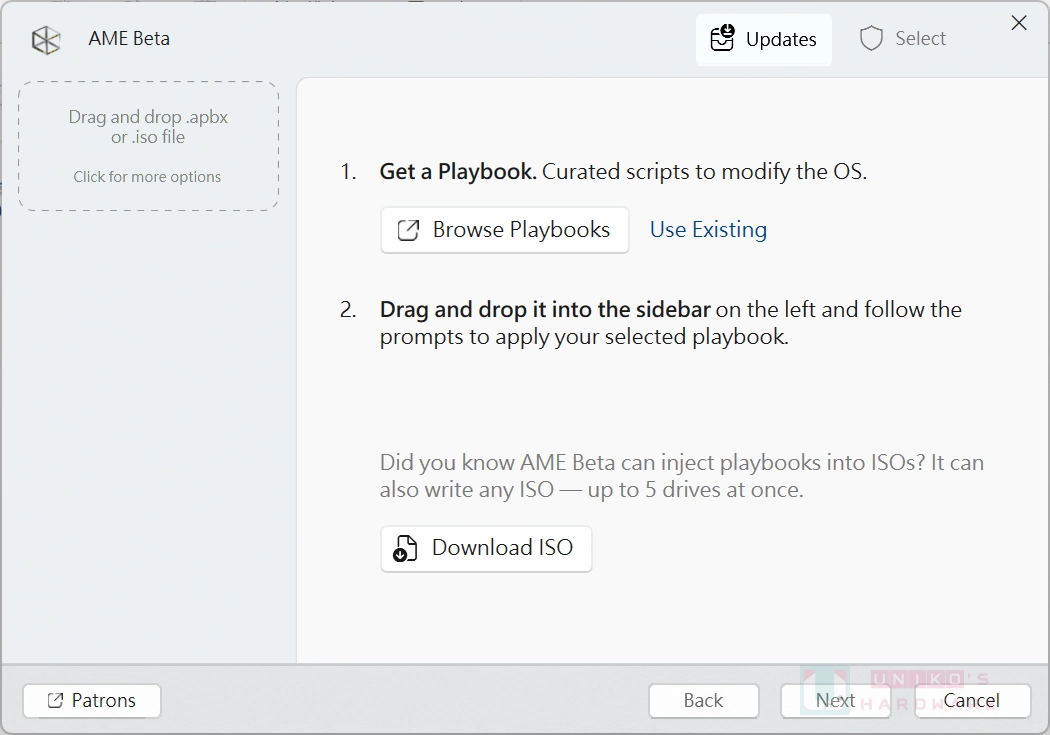Cancel the playbook wizard
The image size is (1050, 735).
tap(971, 701)
